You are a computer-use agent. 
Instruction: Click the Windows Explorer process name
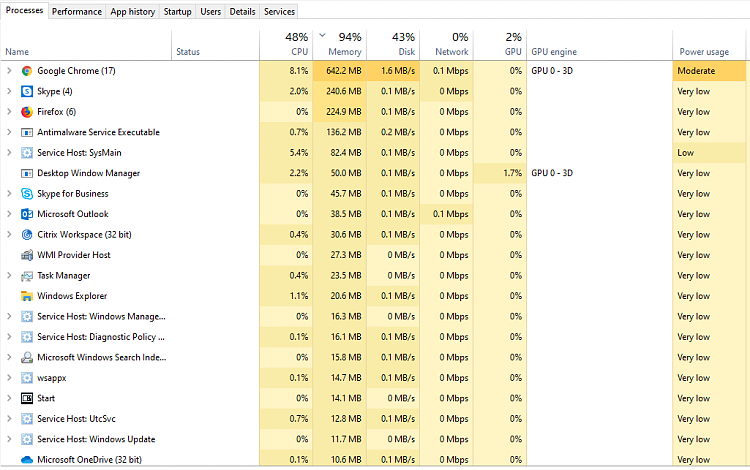coord(72,296)
